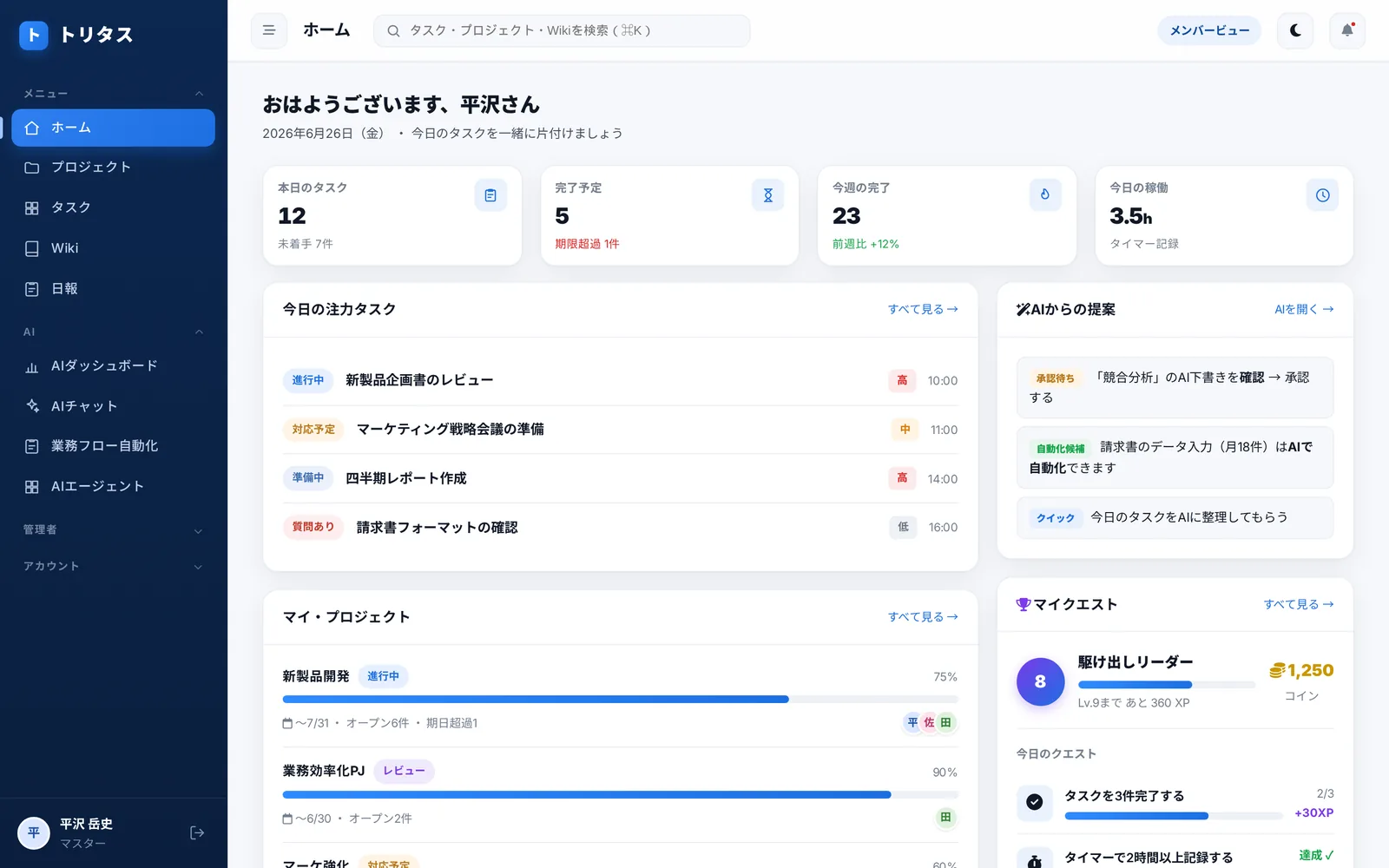
Task: Switch to dark mode moon icon
Action: point(1295,30)
